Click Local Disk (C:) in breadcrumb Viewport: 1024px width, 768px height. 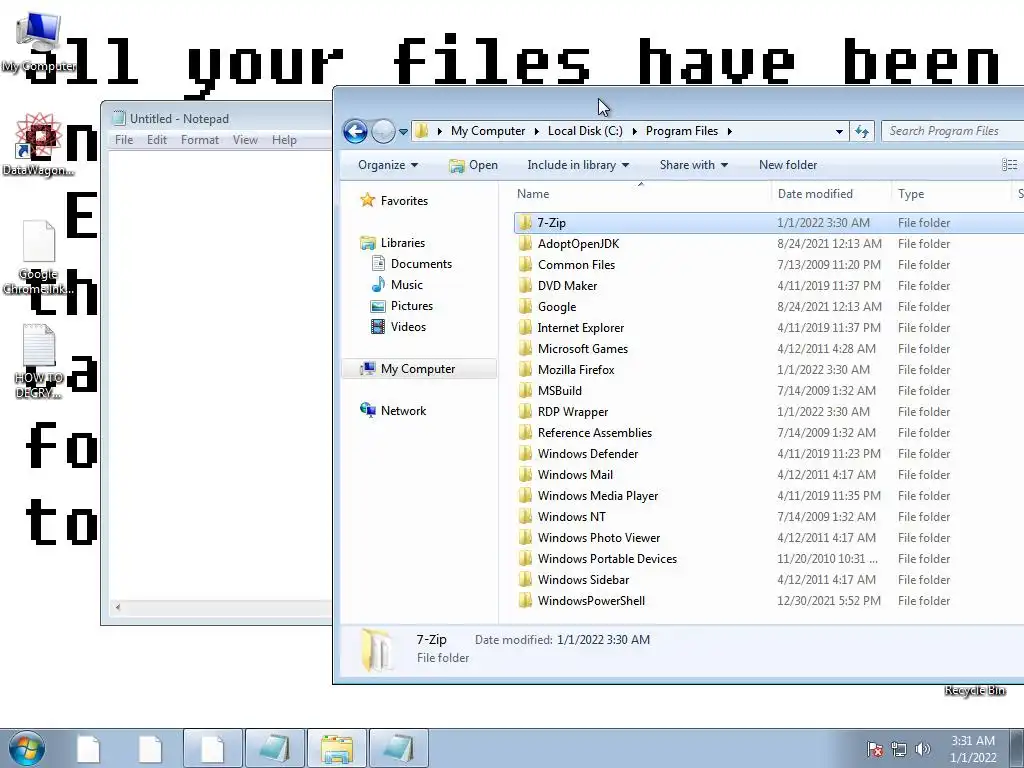585,131
